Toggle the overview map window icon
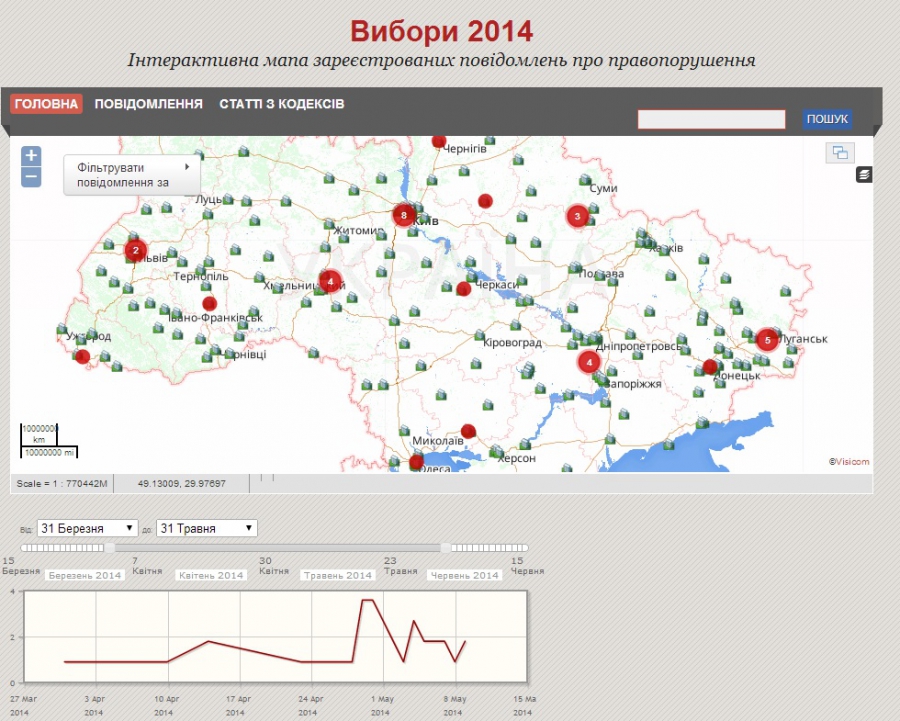This screenshot has width=900, height=721. pos(838,152)
